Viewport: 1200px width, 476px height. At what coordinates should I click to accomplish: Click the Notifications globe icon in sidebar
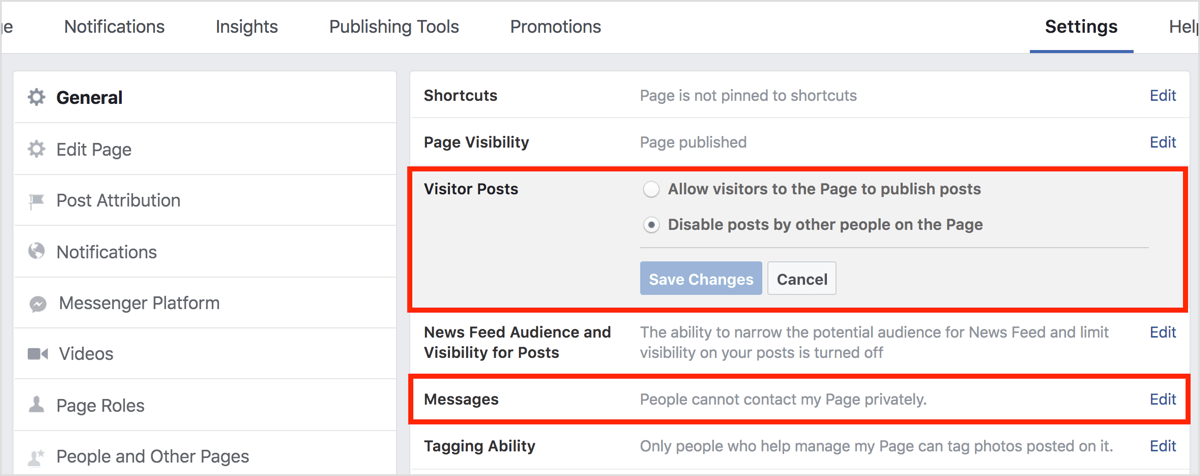point(37,251)
